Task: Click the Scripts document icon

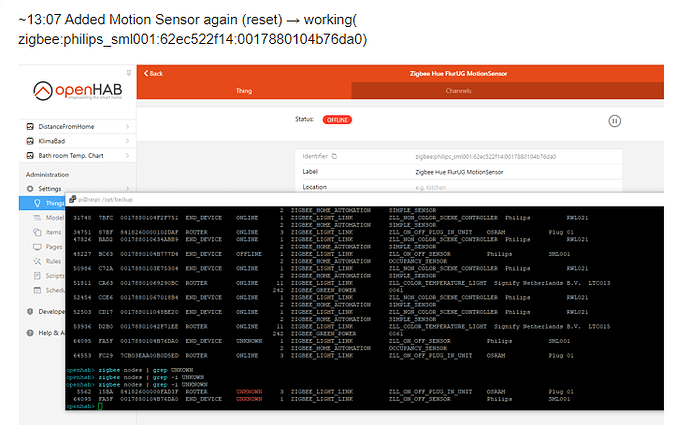Action: 37,276
